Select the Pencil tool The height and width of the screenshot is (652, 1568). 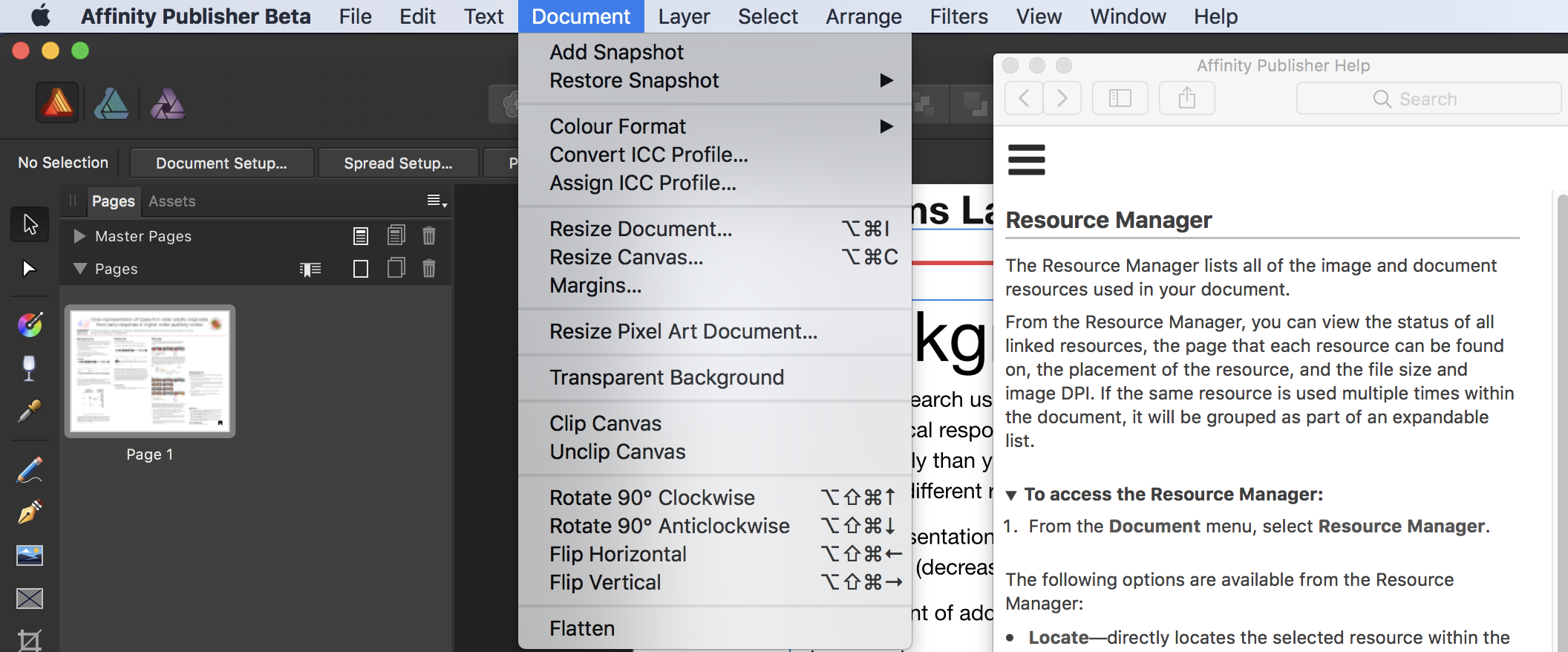coord(30,470)
